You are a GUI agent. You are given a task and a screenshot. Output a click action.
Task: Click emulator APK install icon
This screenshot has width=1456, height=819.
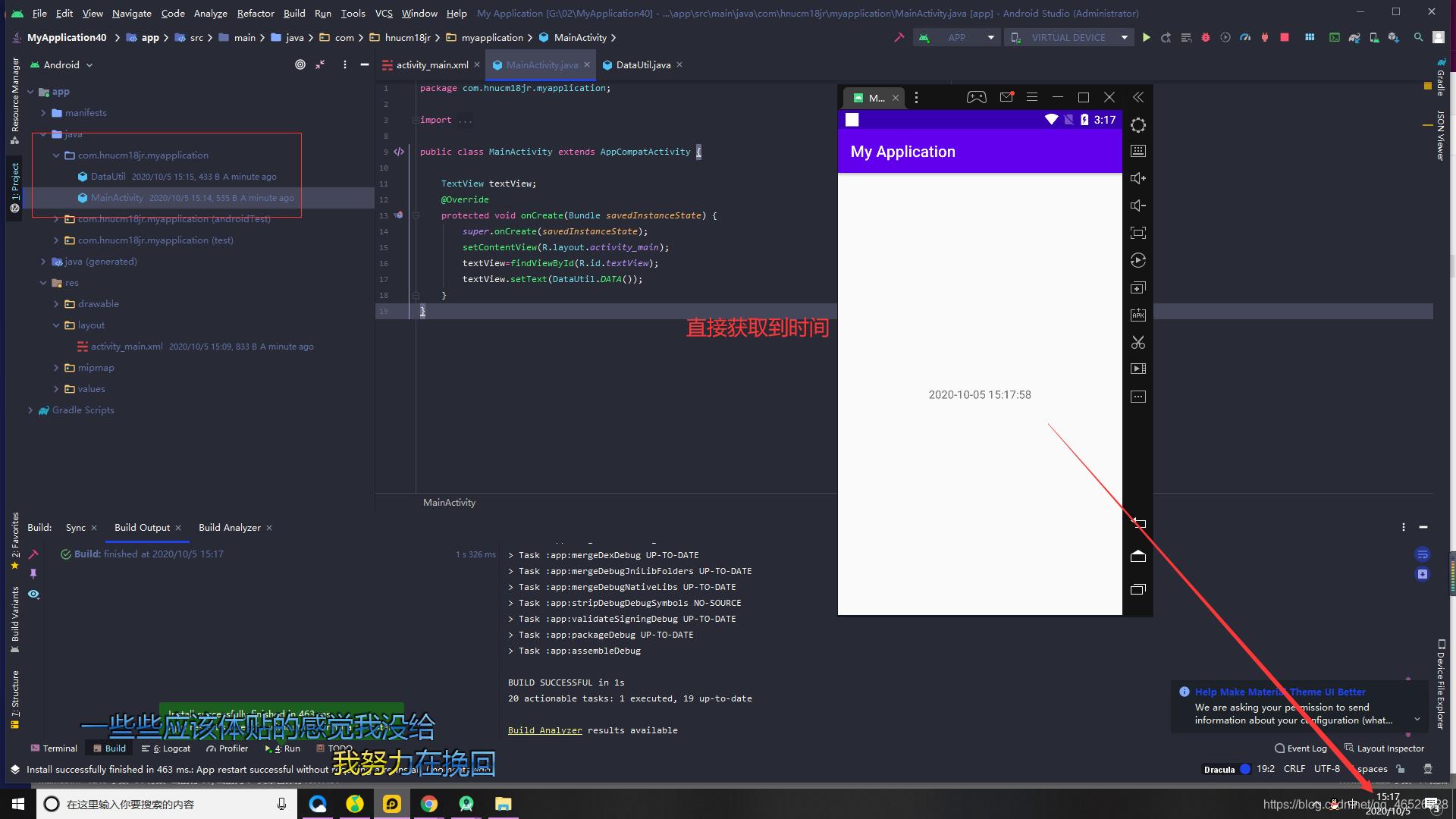(x=1137, y=315)
